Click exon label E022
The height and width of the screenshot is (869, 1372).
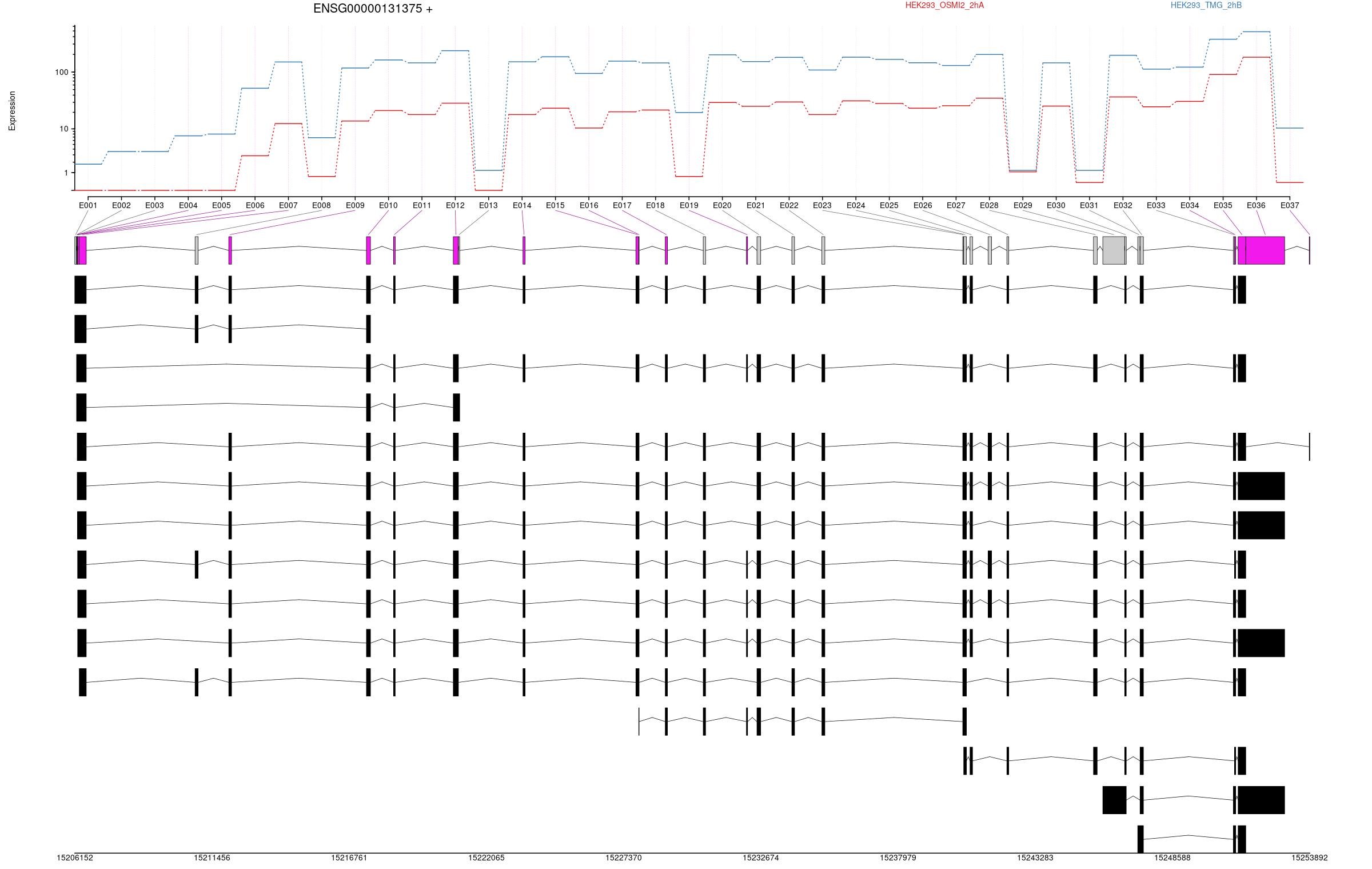point(789,205)
